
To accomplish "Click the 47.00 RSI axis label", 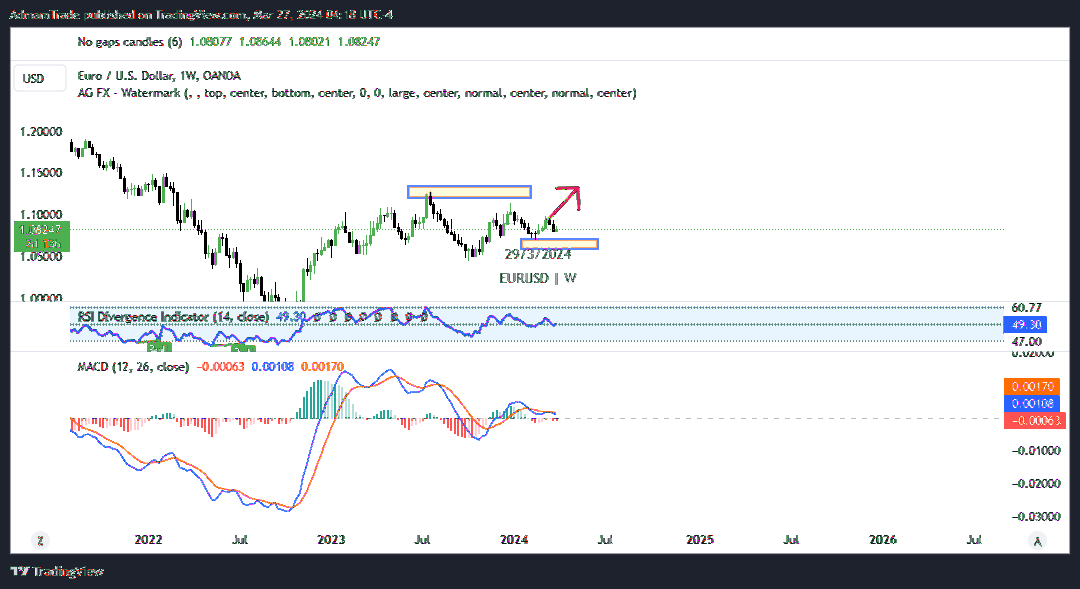I will pos(1026,342).
